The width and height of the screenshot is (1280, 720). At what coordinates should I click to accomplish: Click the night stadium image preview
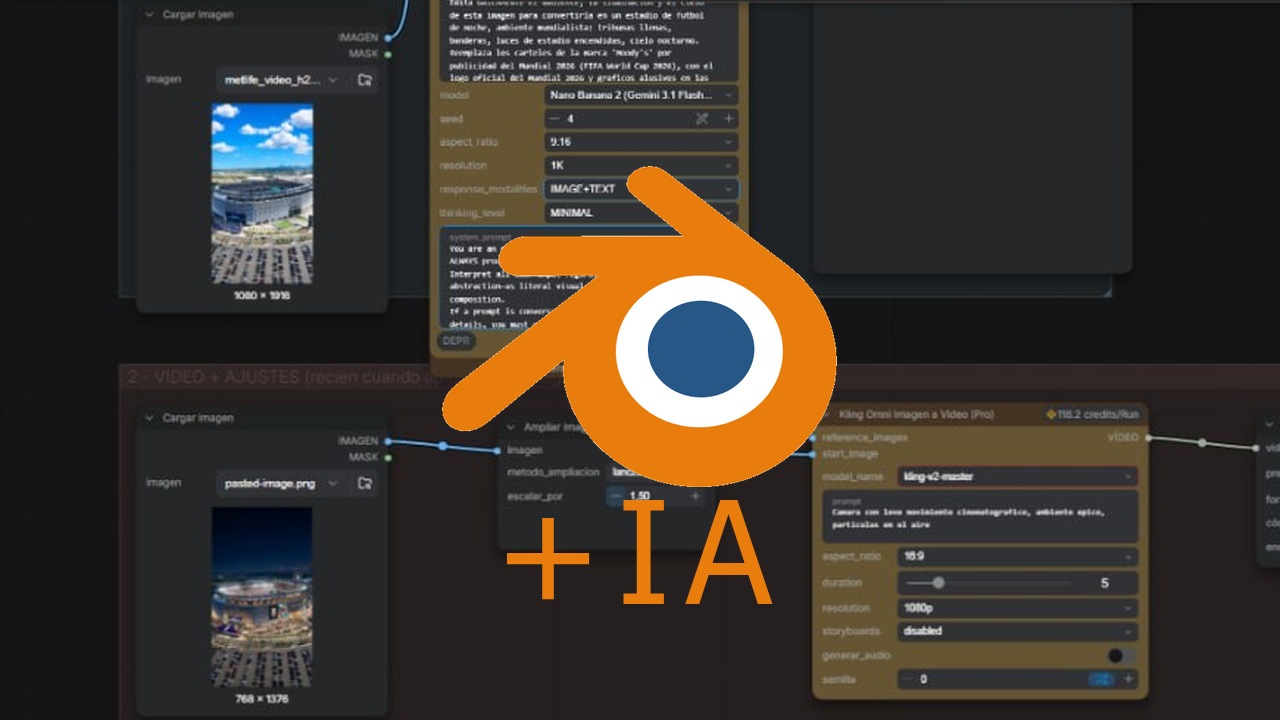pyautogui.click(x=262, y=597)
